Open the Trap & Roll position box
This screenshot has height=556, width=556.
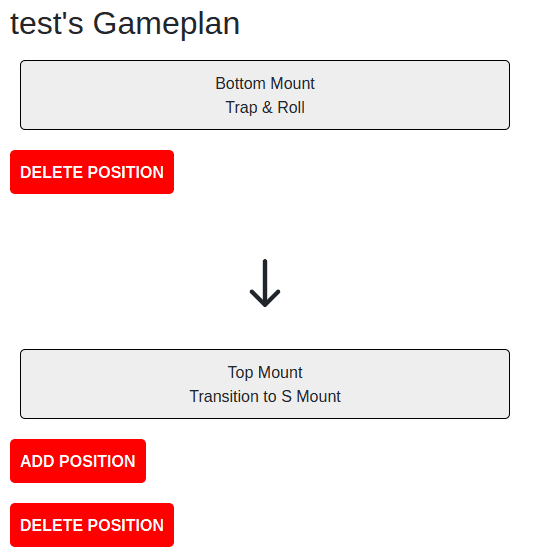265,95
